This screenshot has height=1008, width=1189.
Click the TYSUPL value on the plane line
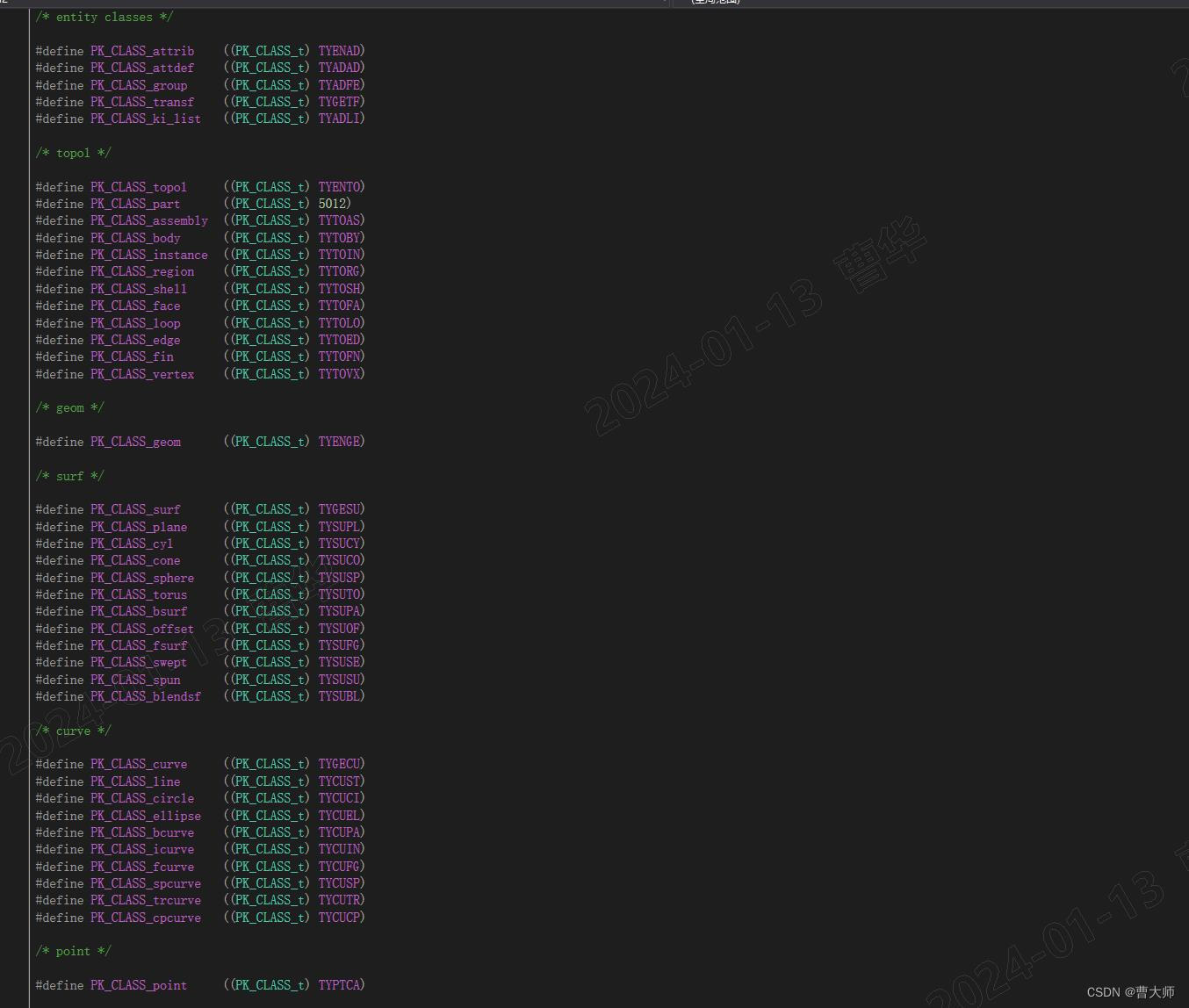pos(339,527)
